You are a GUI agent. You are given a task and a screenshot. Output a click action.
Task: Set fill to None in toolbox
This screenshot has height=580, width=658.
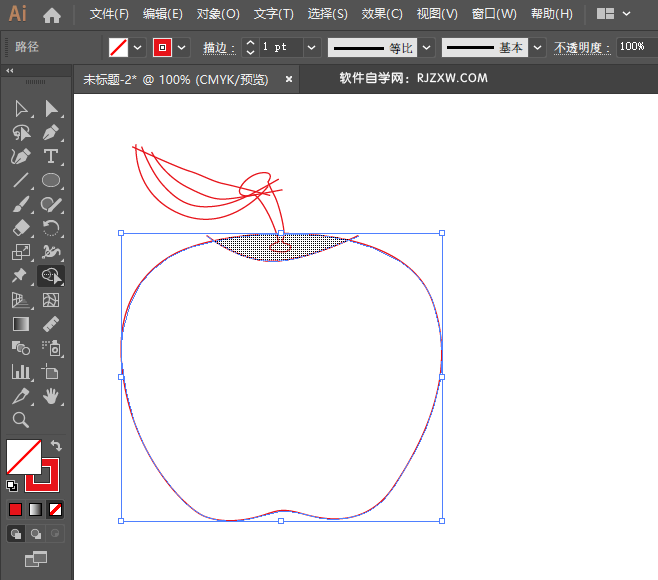(55, 509)
